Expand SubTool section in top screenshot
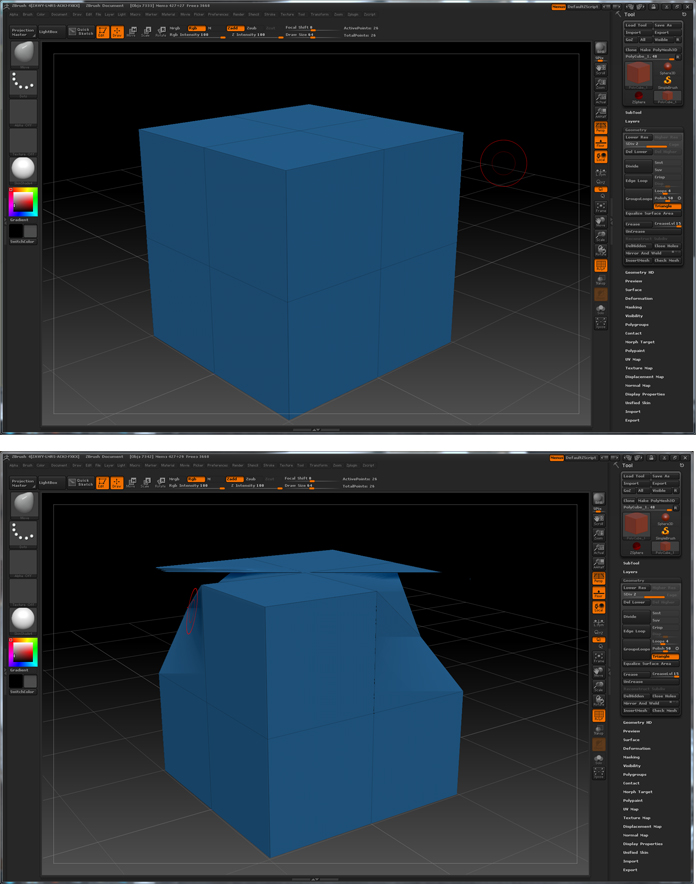Image resolution: width=696 pixels, height=890 pixels. tap(634, 112)
